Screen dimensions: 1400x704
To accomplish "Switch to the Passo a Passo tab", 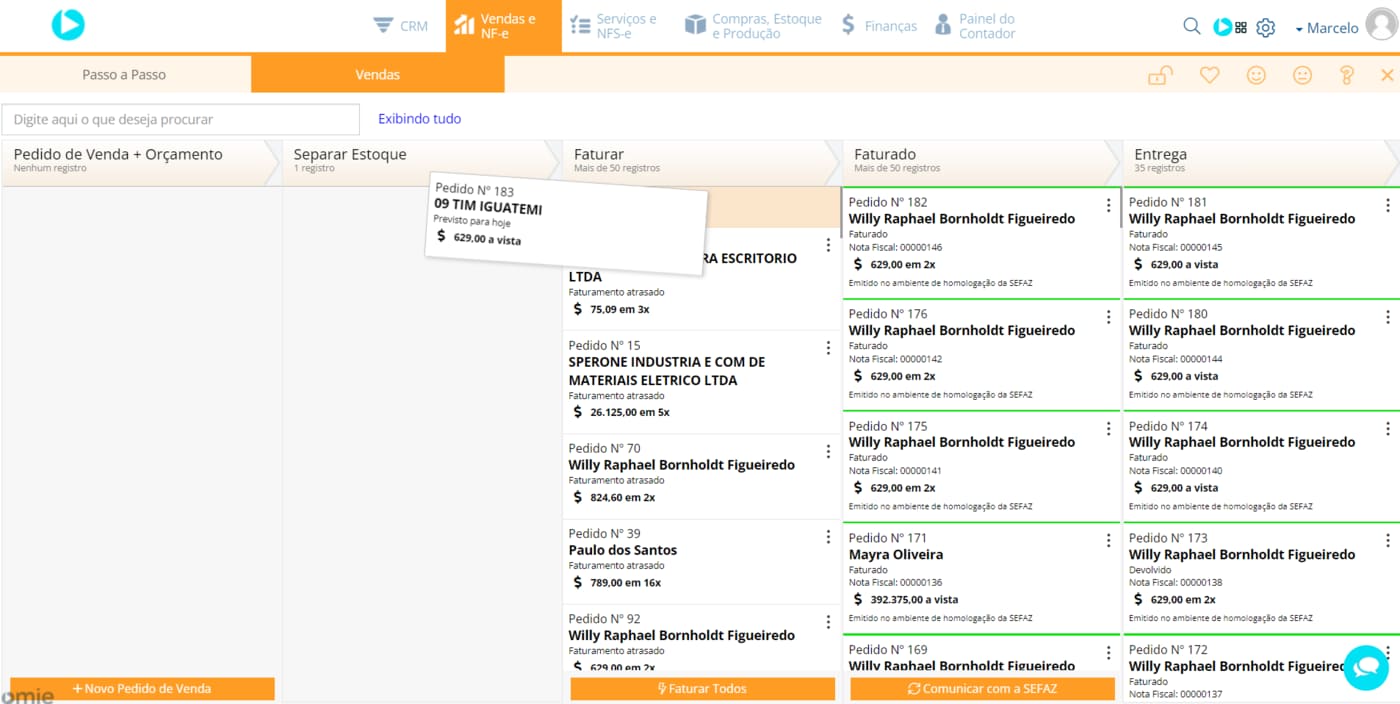I will pos(124,74).
